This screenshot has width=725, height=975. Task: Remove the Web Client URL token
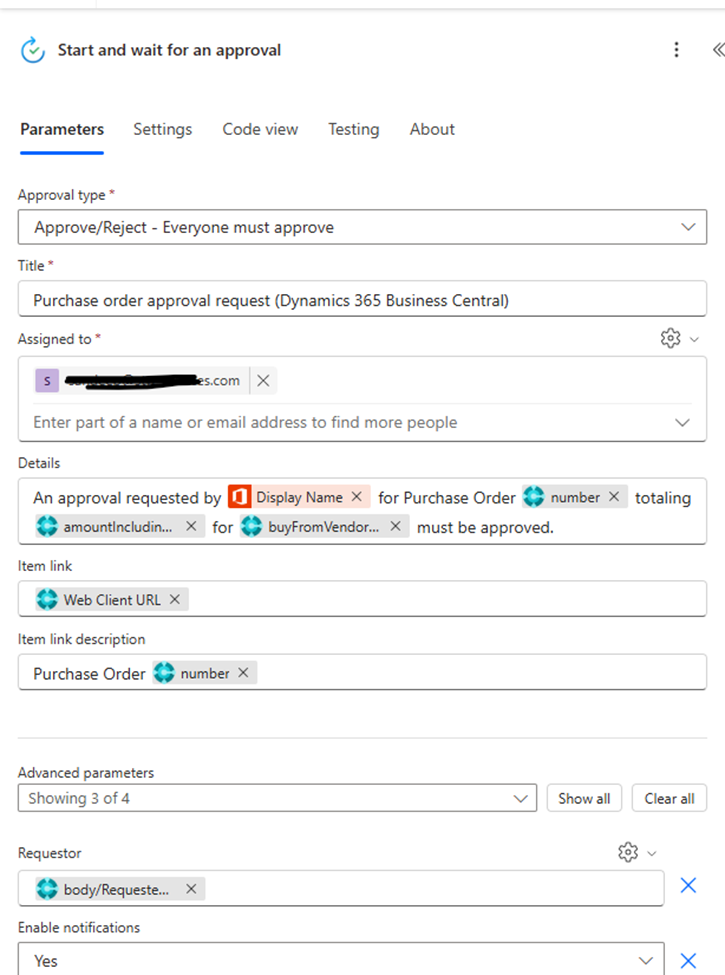[x=175, y=600]
